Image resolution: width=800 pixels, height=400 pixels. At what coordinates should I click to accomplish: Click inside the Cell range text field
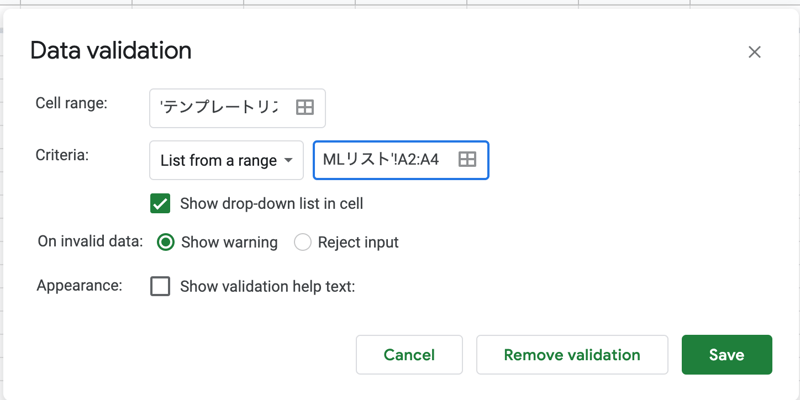[x=220, y=108]
